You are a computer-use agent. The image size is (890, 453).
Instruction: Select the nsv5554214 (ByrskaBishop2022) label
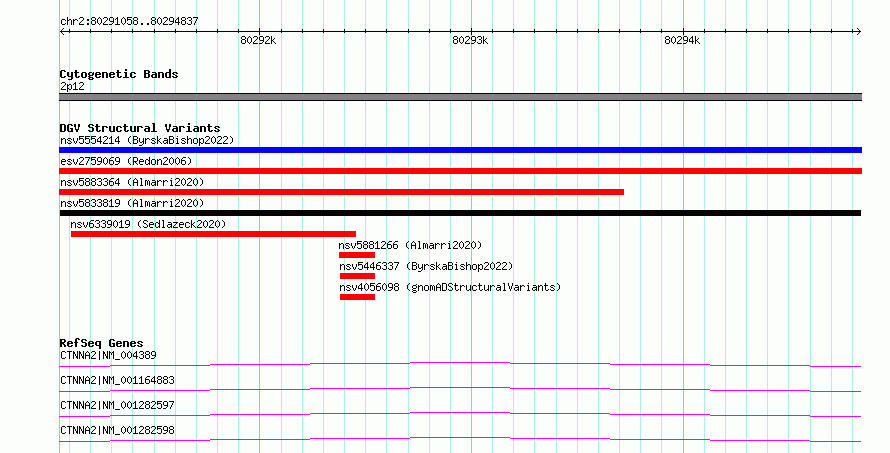147,140
